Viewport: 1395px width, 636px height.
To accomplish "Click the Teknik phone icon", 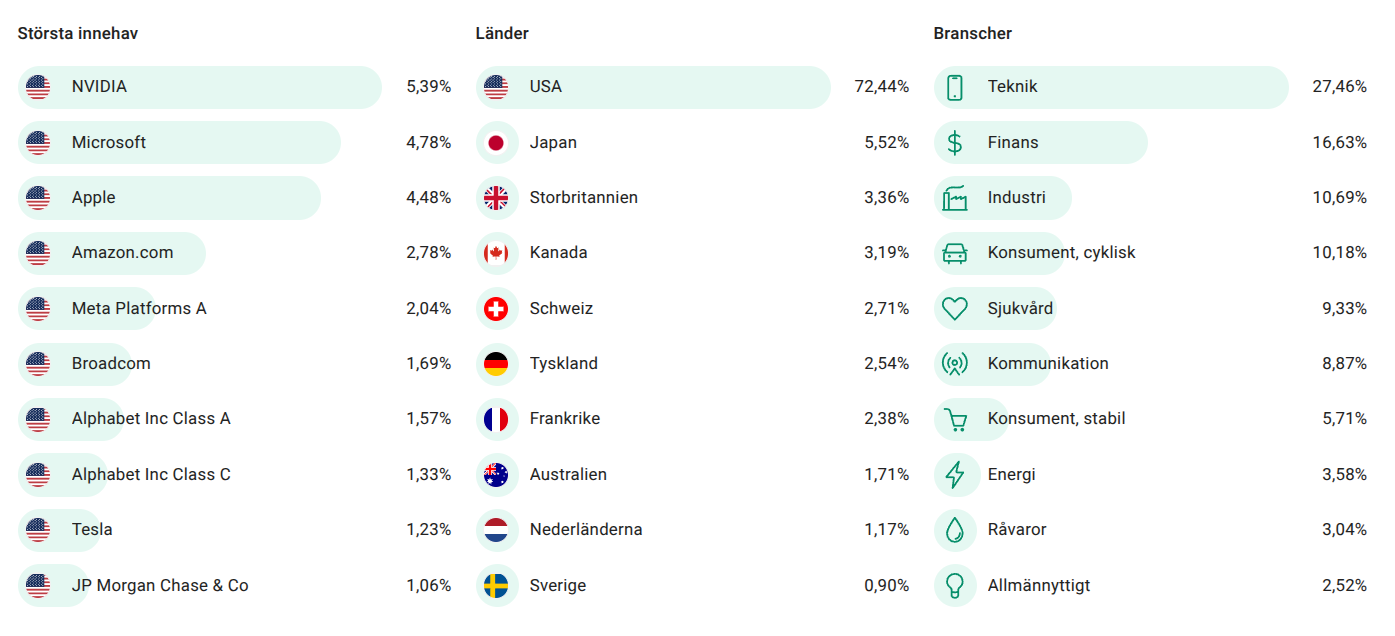I will click(x=955, y=87).
